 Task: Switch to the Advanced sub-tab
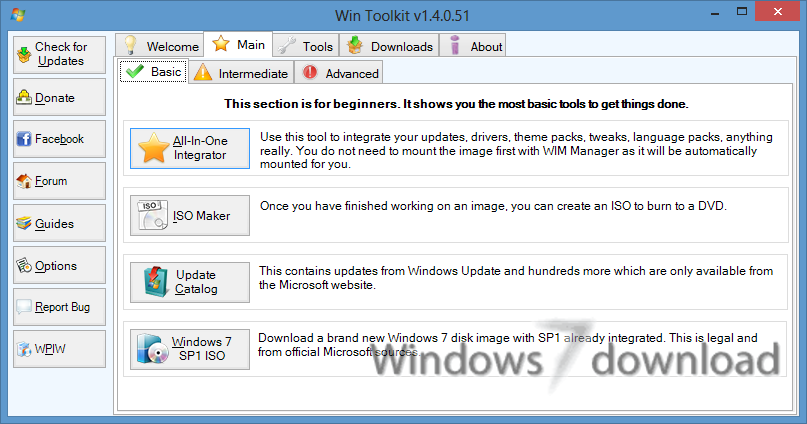point(339,73)
